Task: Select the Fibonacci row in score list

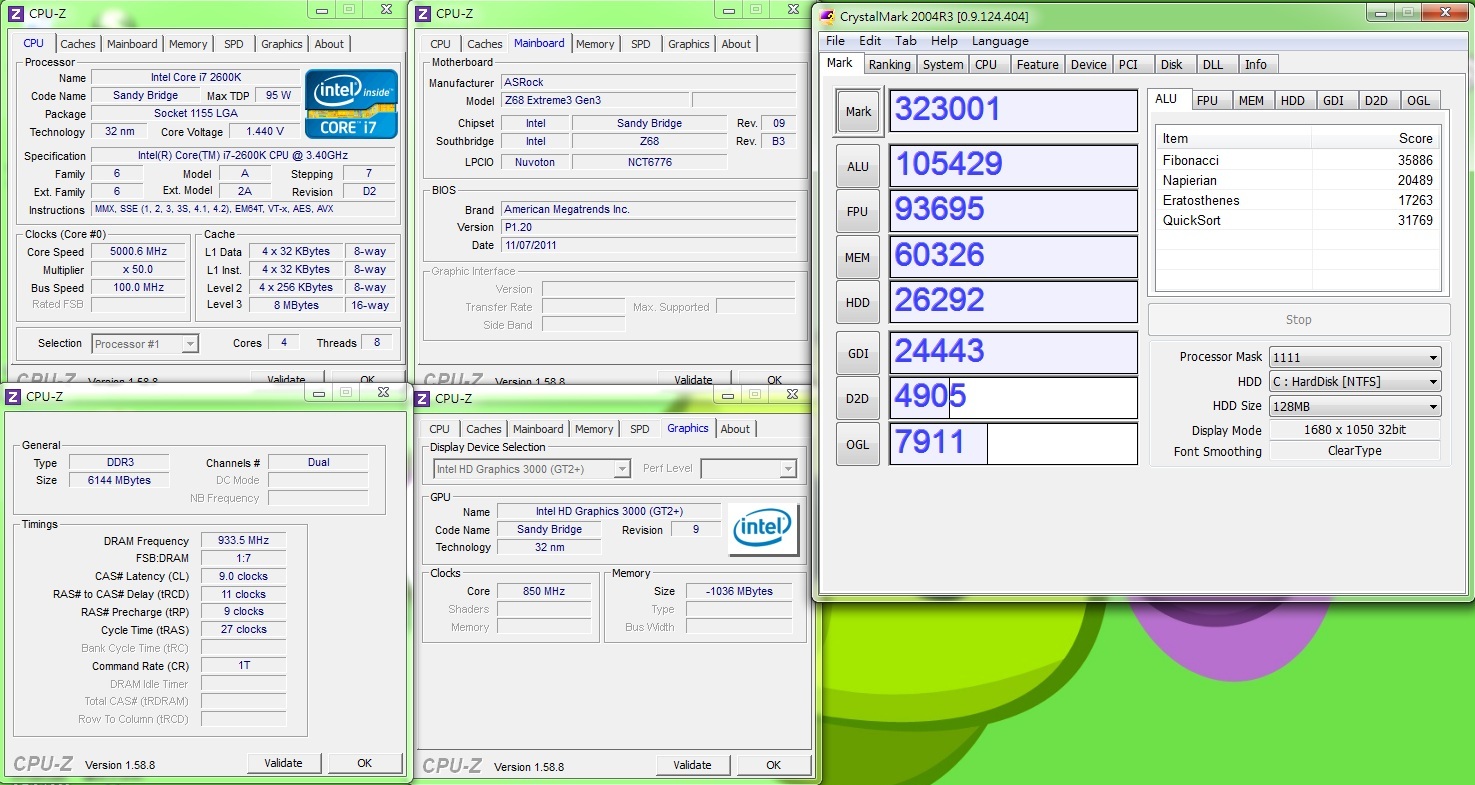Action: [x=1298, y=160]
